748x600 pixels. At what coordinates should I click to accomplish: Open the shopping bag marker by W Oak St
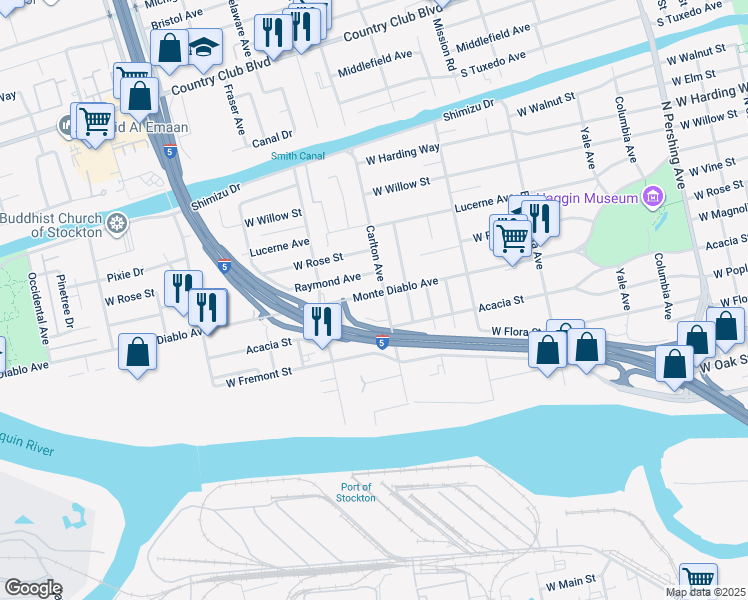[674, 364]
